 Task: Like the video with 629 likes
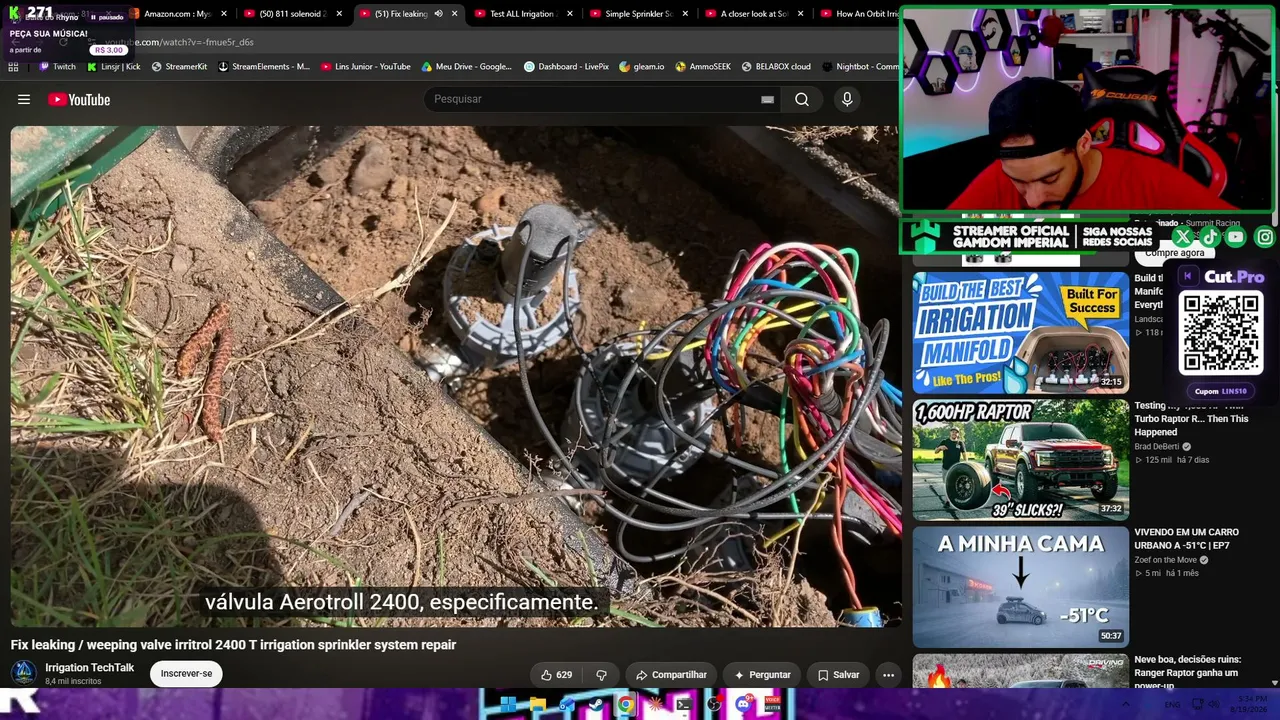point(557,675)
